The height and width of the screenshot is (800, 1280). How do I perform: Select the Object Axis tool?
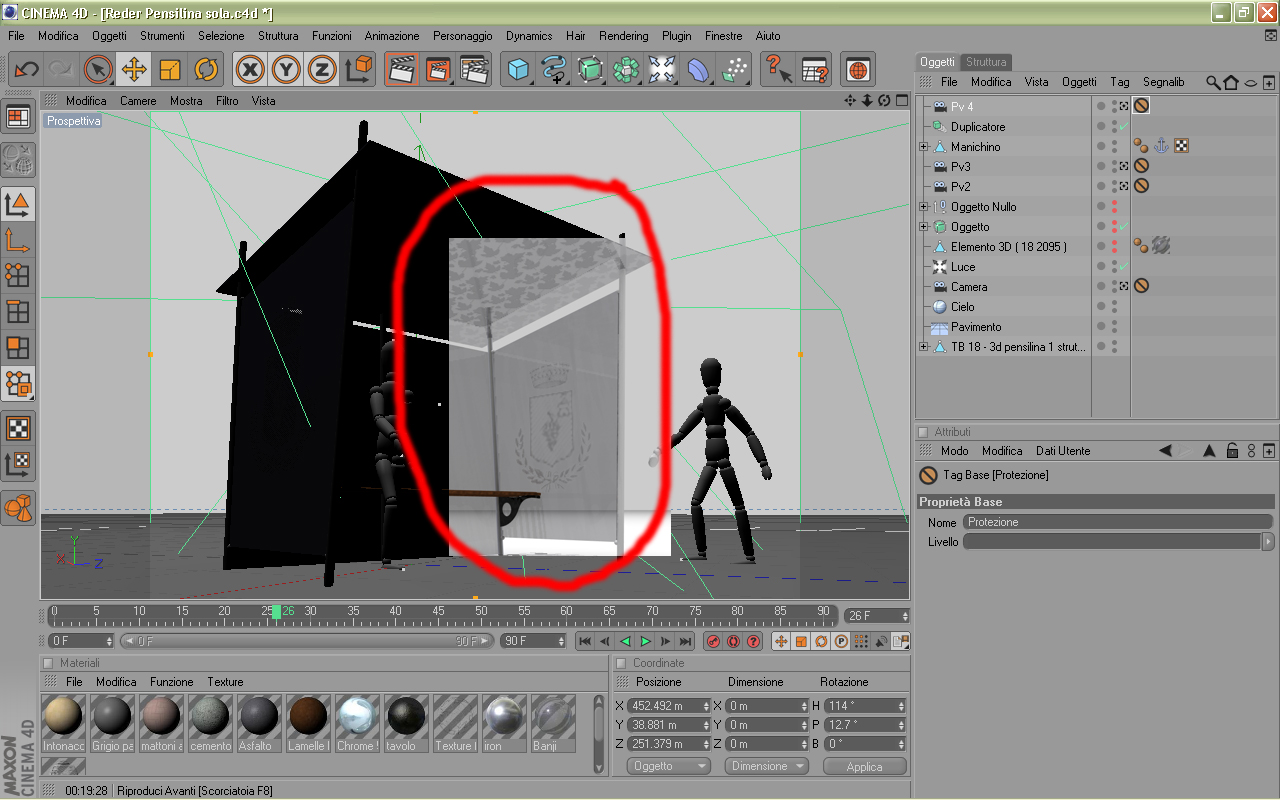pos(18,240)
